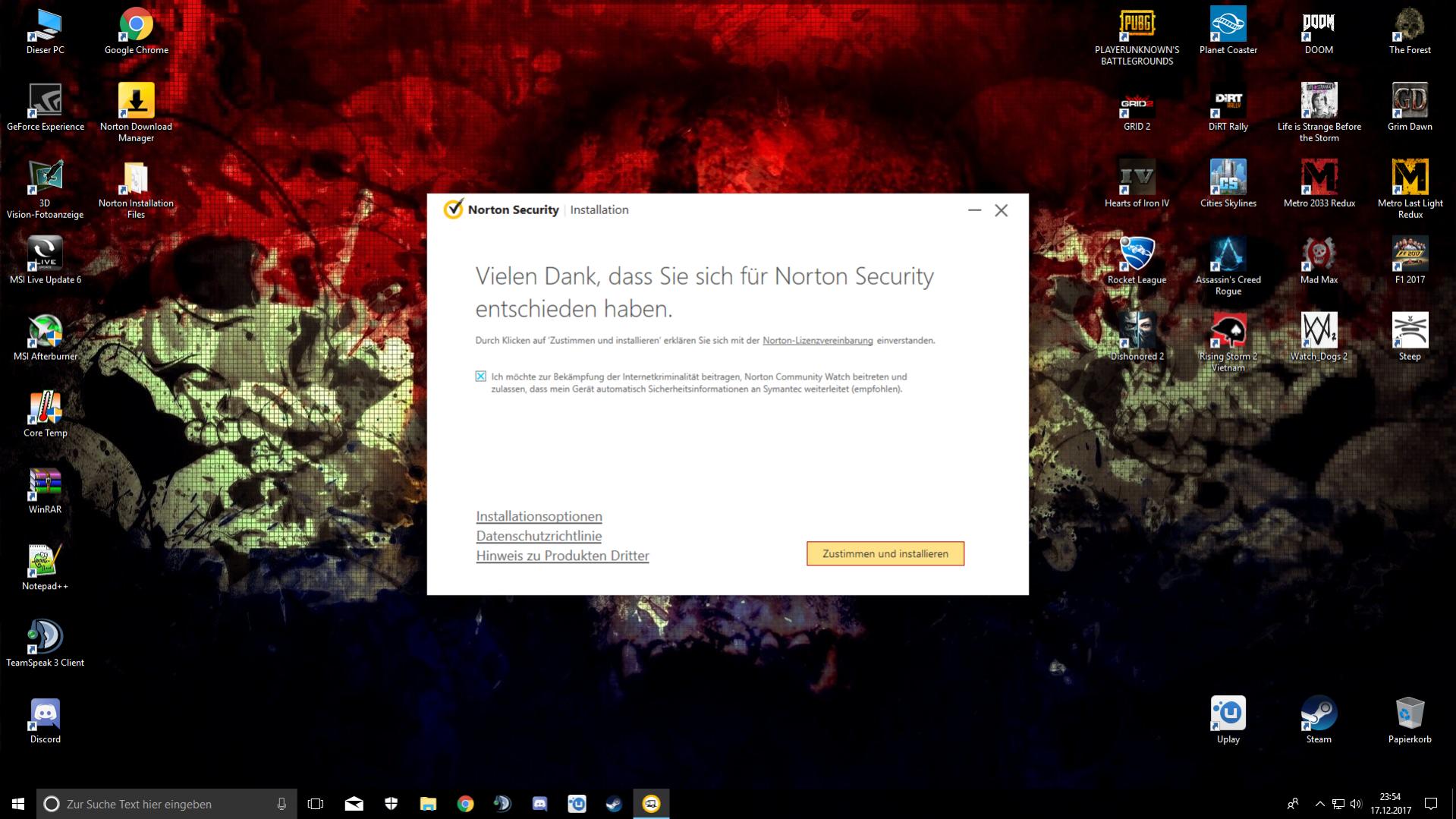The width and height of the screenshot is (1456, 819).
Task: Select PLAYERUNKNOWN'S BATTLEGROUNDS desktop icon
Action: tap(1137, 37)
